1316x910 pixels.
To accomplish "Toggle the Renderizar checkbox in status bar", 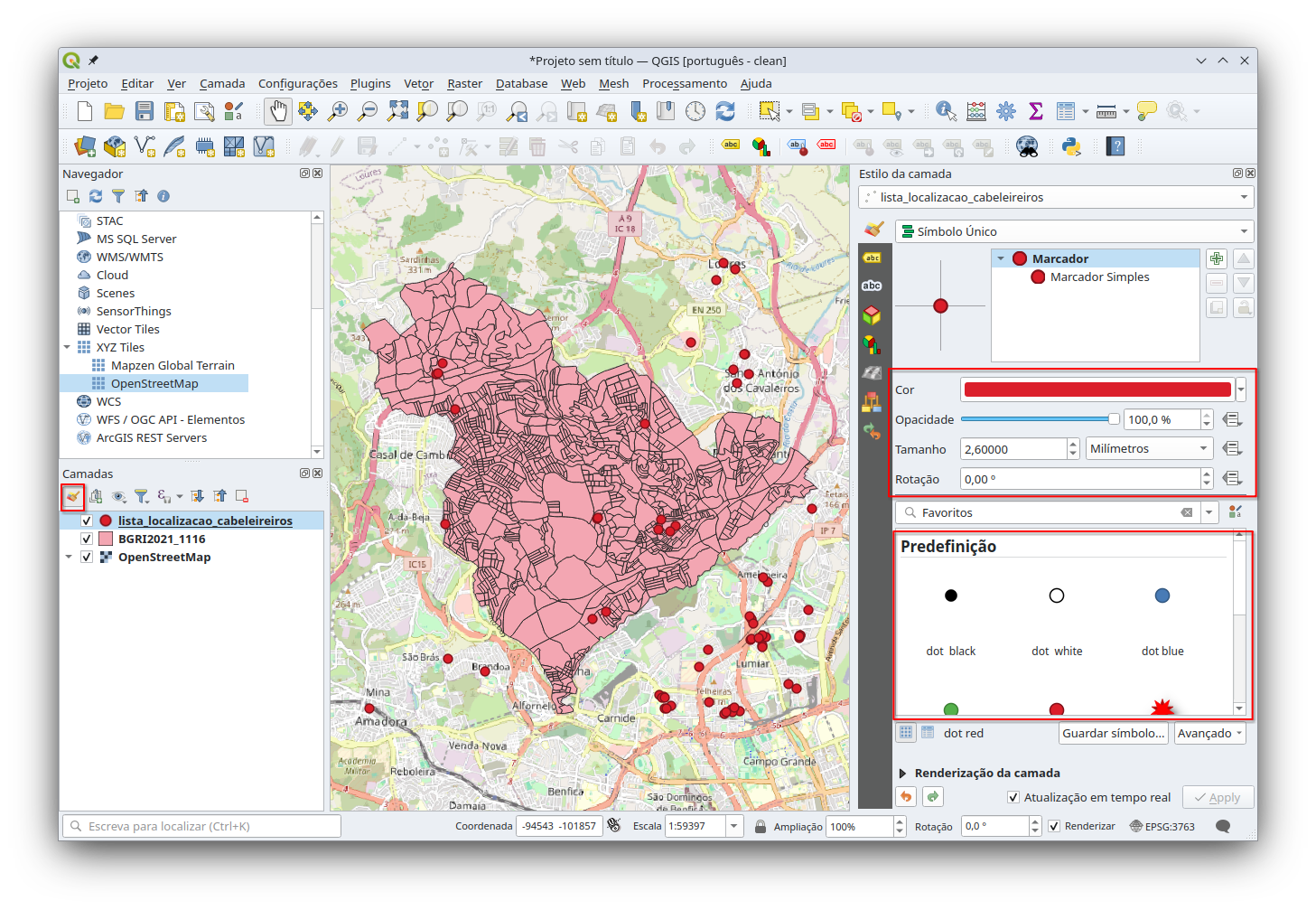I will [x=1054, y=826].
